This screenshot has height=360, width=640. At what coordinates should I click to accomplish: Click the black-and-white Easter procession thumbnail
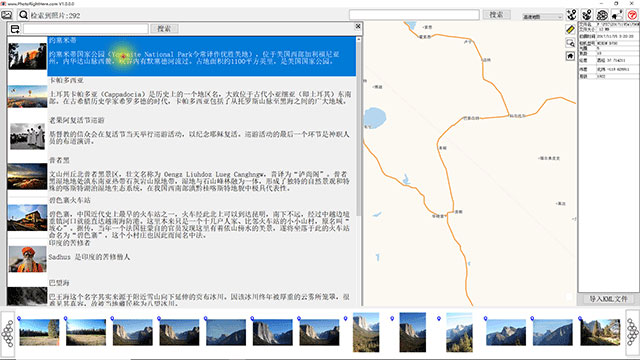[27, 136]
